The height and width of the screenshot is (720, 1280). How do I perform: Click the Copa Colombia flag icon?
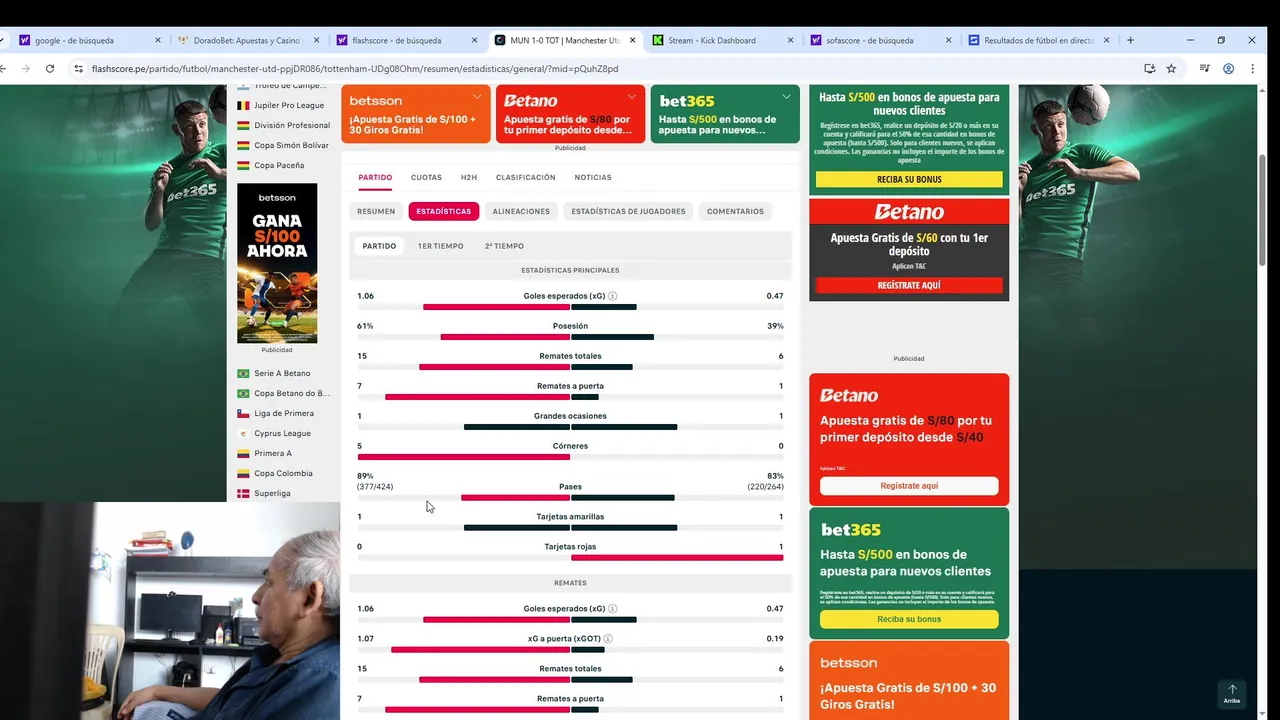[x=243, y=473]
